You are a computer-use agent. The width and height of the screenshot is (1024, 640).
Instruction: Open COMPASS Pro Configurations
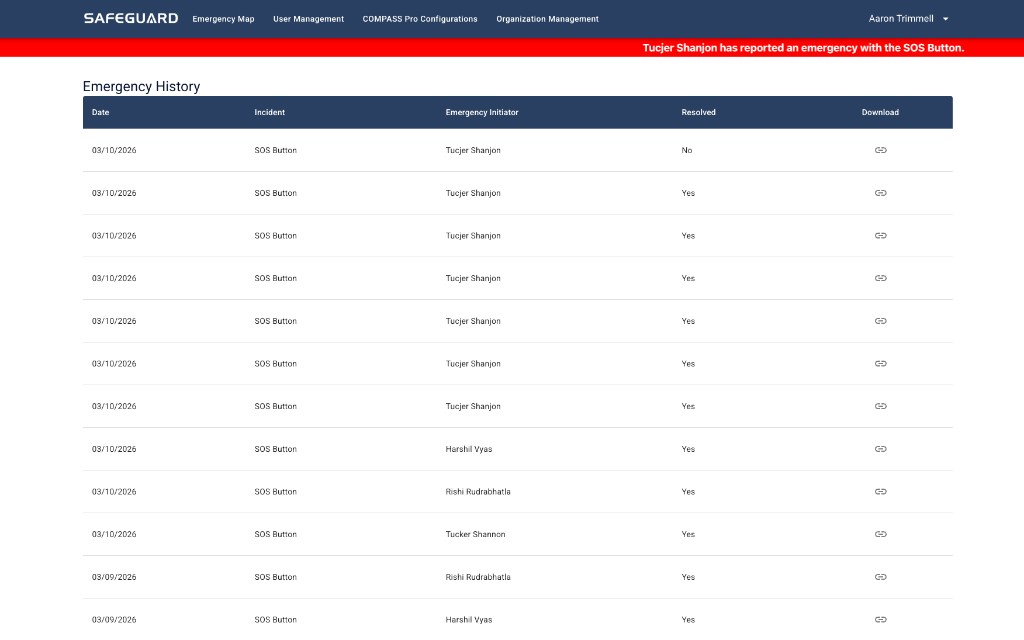[x=420, y=19]
